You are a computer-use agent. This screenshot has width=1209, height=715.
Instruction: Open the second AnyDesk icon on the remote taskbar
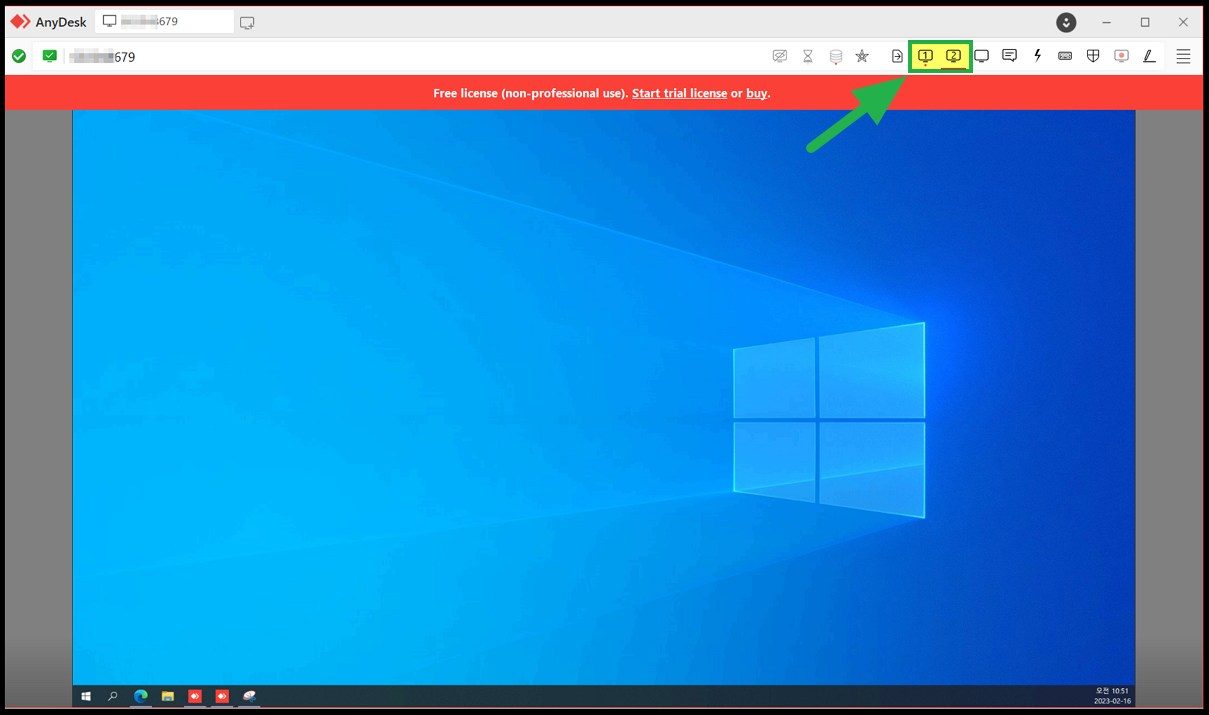[x=222, y=696]
